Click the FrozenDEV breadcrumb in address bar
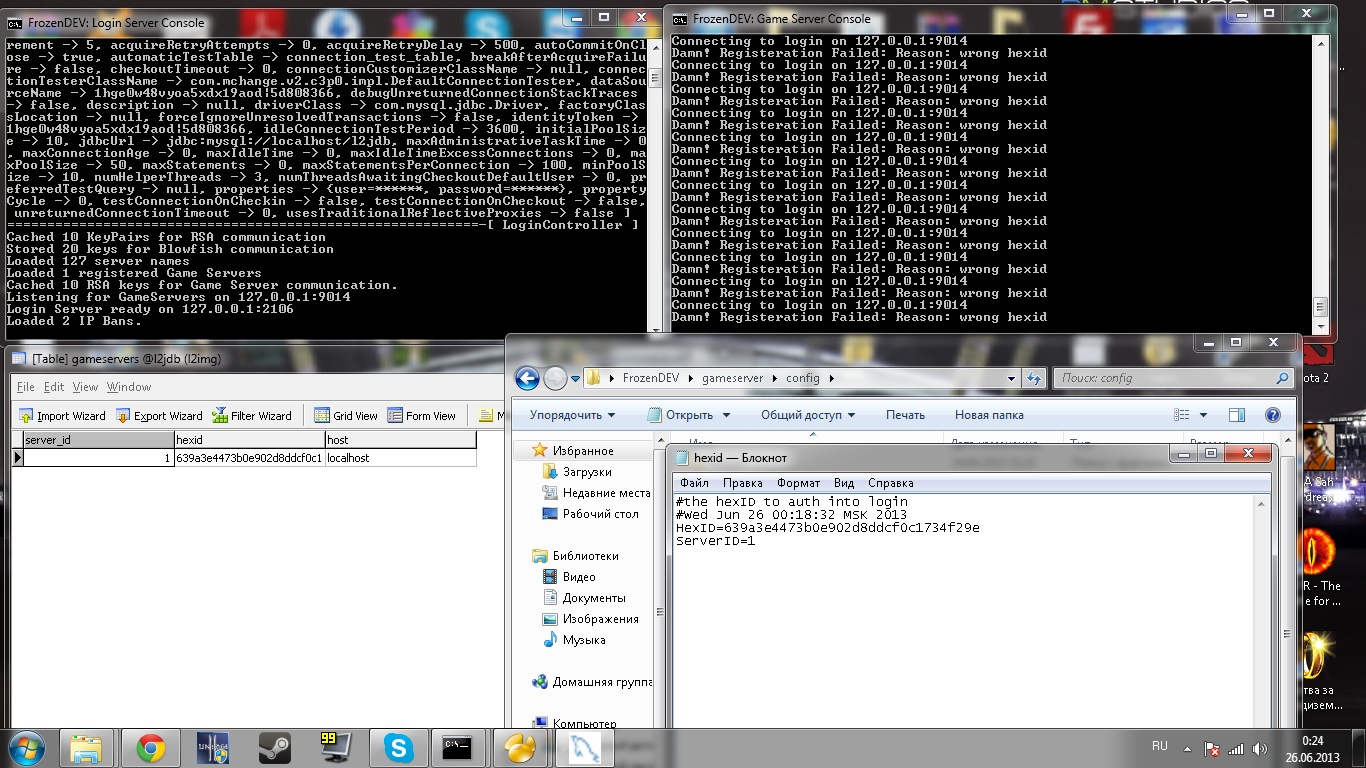 (x=650, y=378)
